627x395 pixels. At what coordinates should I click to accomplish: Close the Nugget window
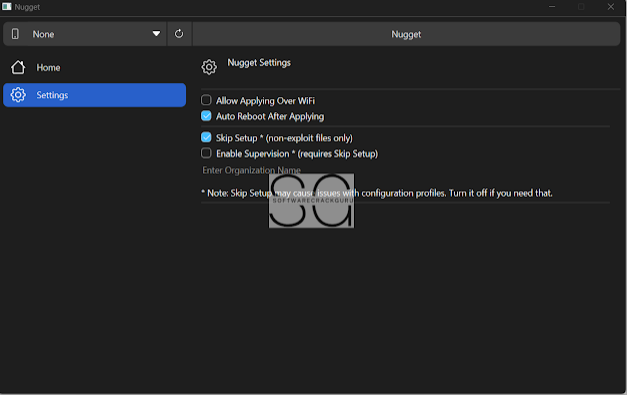click(x=611, y=7)
